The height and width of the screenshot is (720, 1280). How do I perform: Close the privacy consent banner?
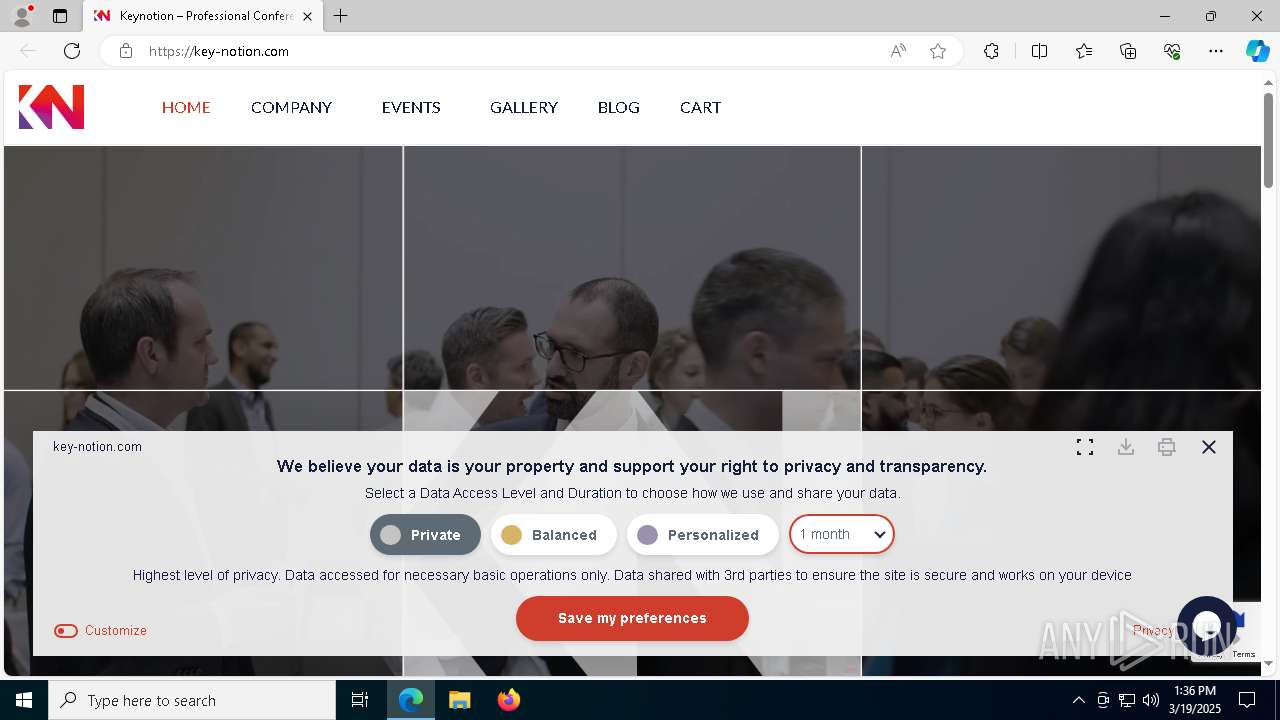[x=1209, y=447]
